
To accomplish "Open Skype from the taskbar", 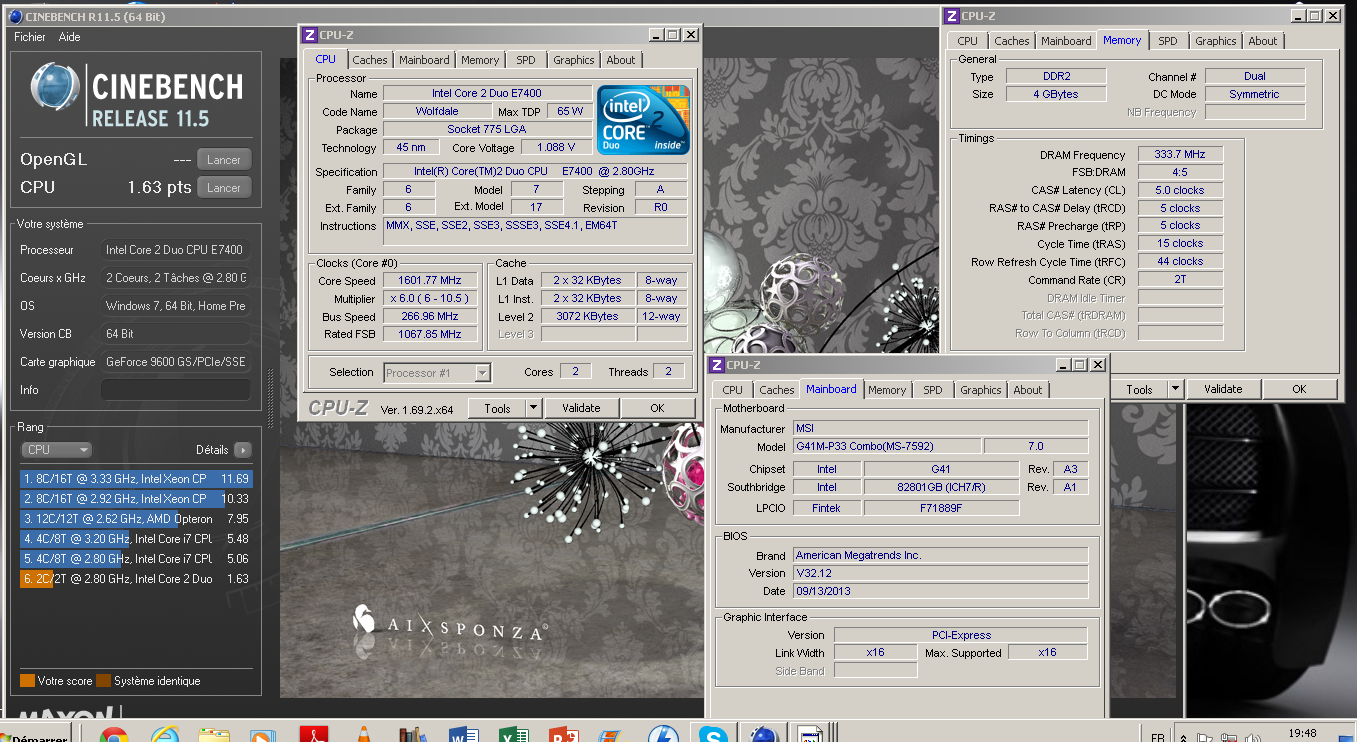I will (x=713, y=736).
